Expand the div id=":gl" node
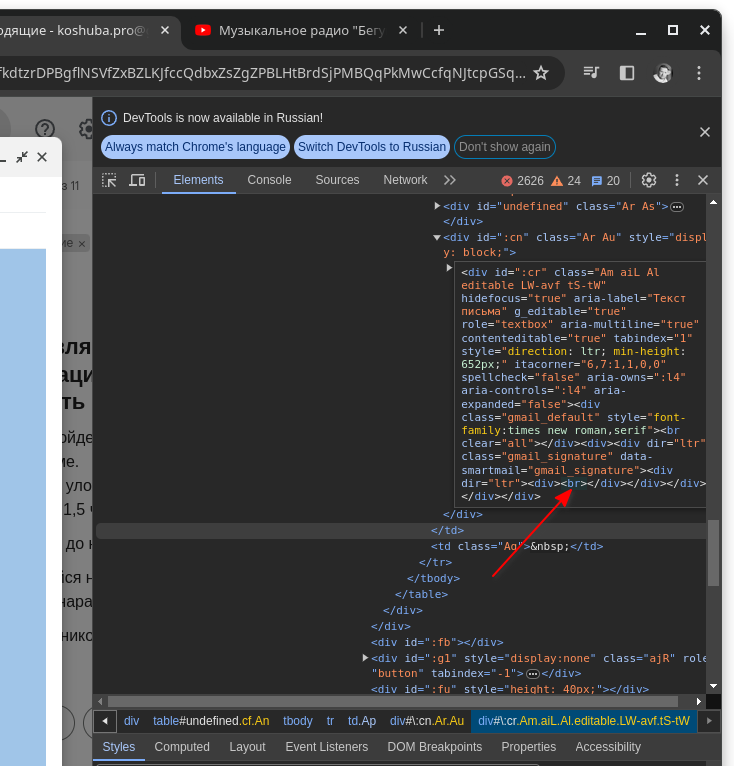The width and height of the screenshot is (734, 766). (x=365, y=658)
